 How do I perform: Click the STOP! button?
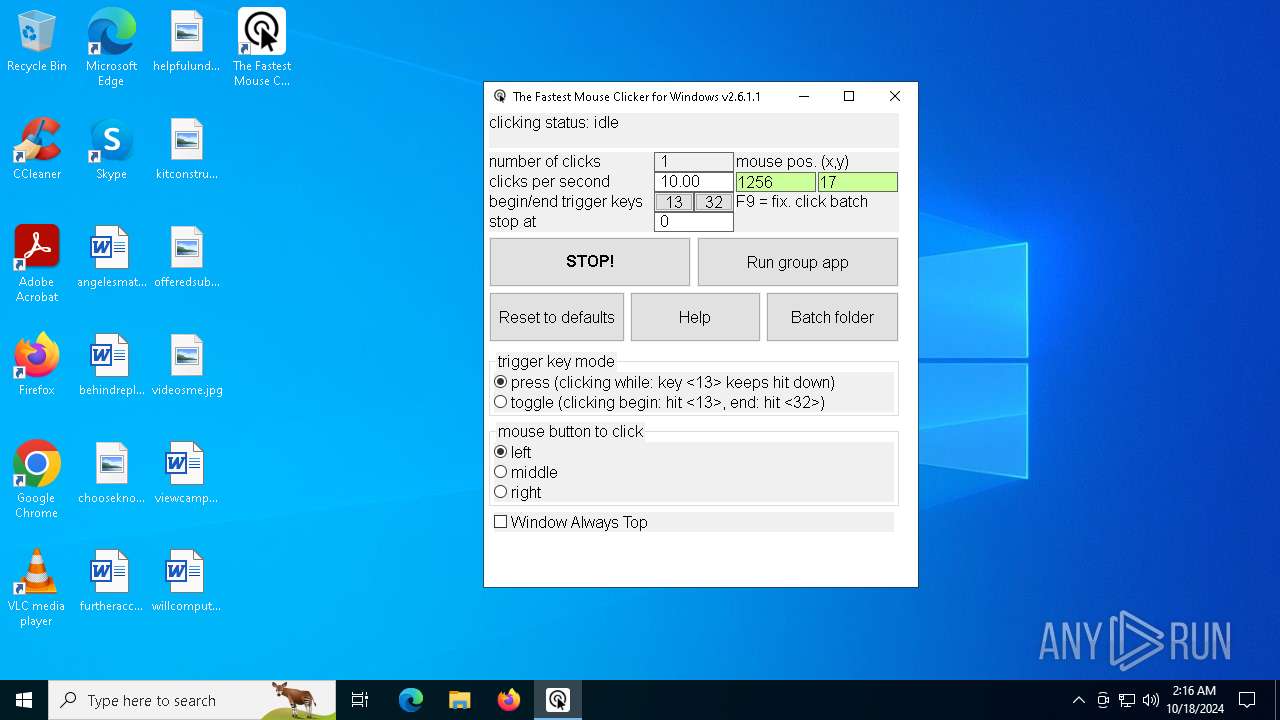(590, 262)
